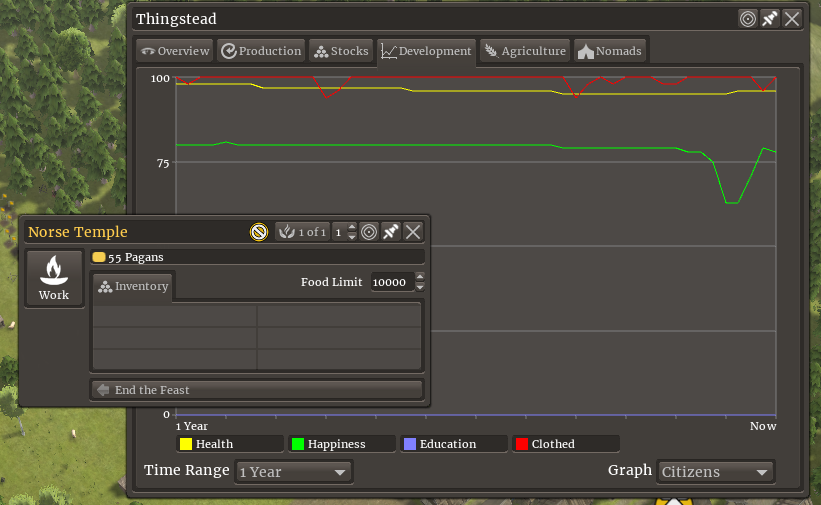Image resolution: width=821 pixels, height=505 pixels.
Task: Open the Stocks tab
Action: 341,51
